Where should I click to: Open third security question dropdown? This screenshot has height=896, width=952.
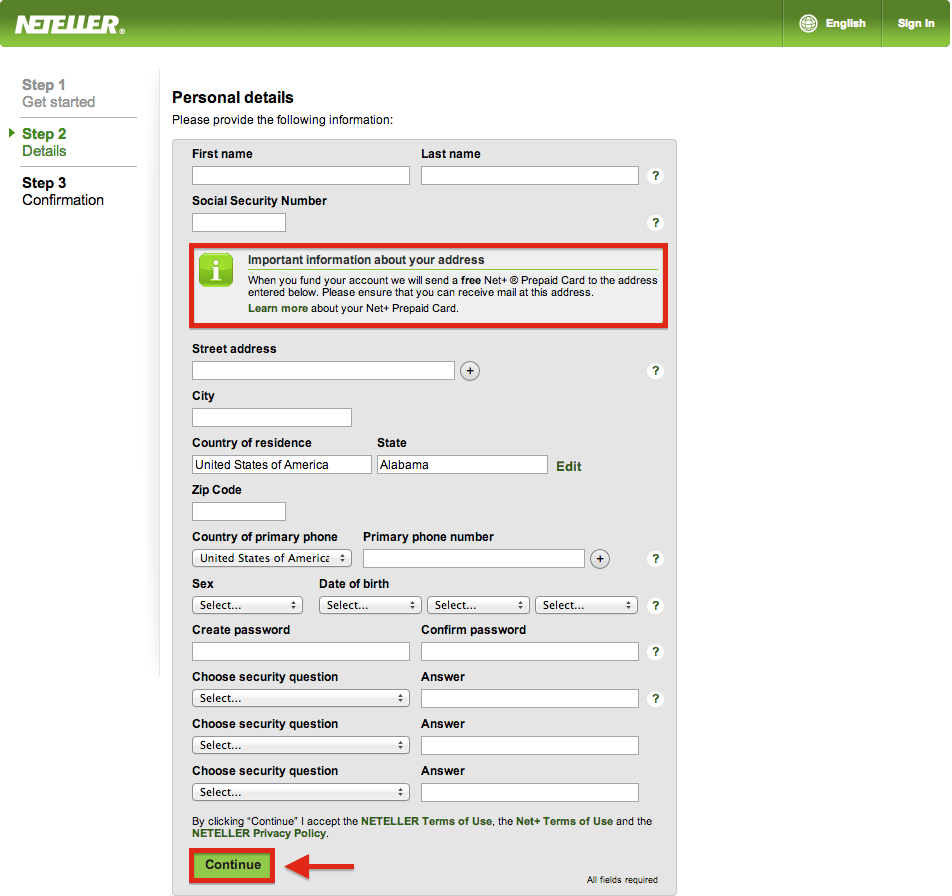pyautogui.click(x=301, y=792)
